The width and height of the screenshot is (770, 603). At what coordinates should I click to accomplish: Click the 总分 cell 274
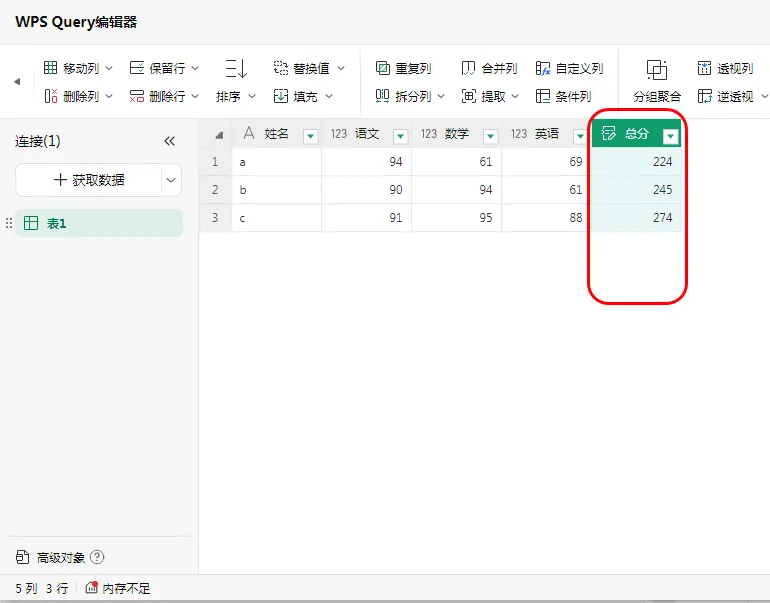pyautogui.click(x=636, y=218)
